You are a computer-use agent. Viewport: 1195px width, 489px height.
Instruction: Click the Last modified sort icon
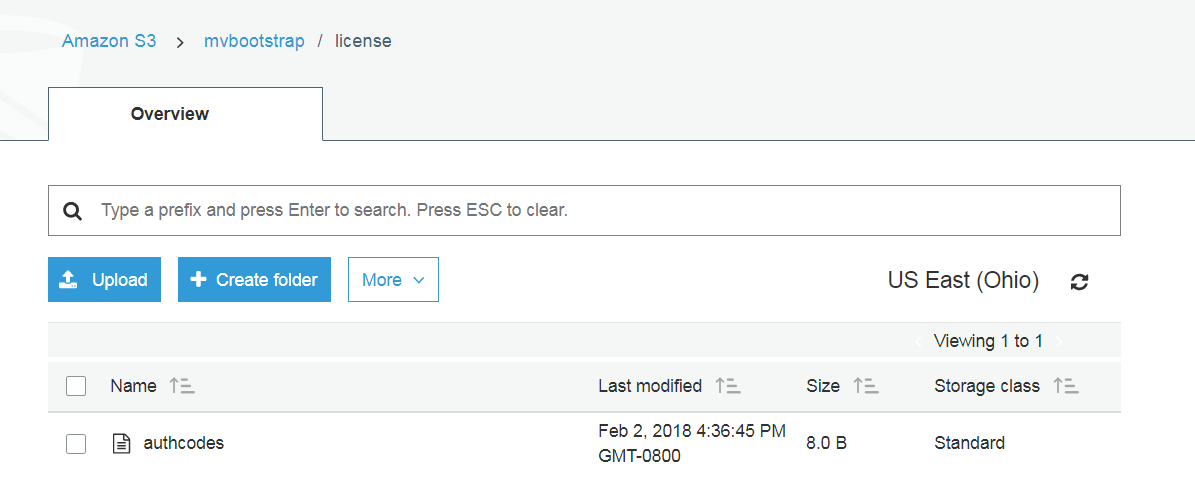[x=727, y=386]
